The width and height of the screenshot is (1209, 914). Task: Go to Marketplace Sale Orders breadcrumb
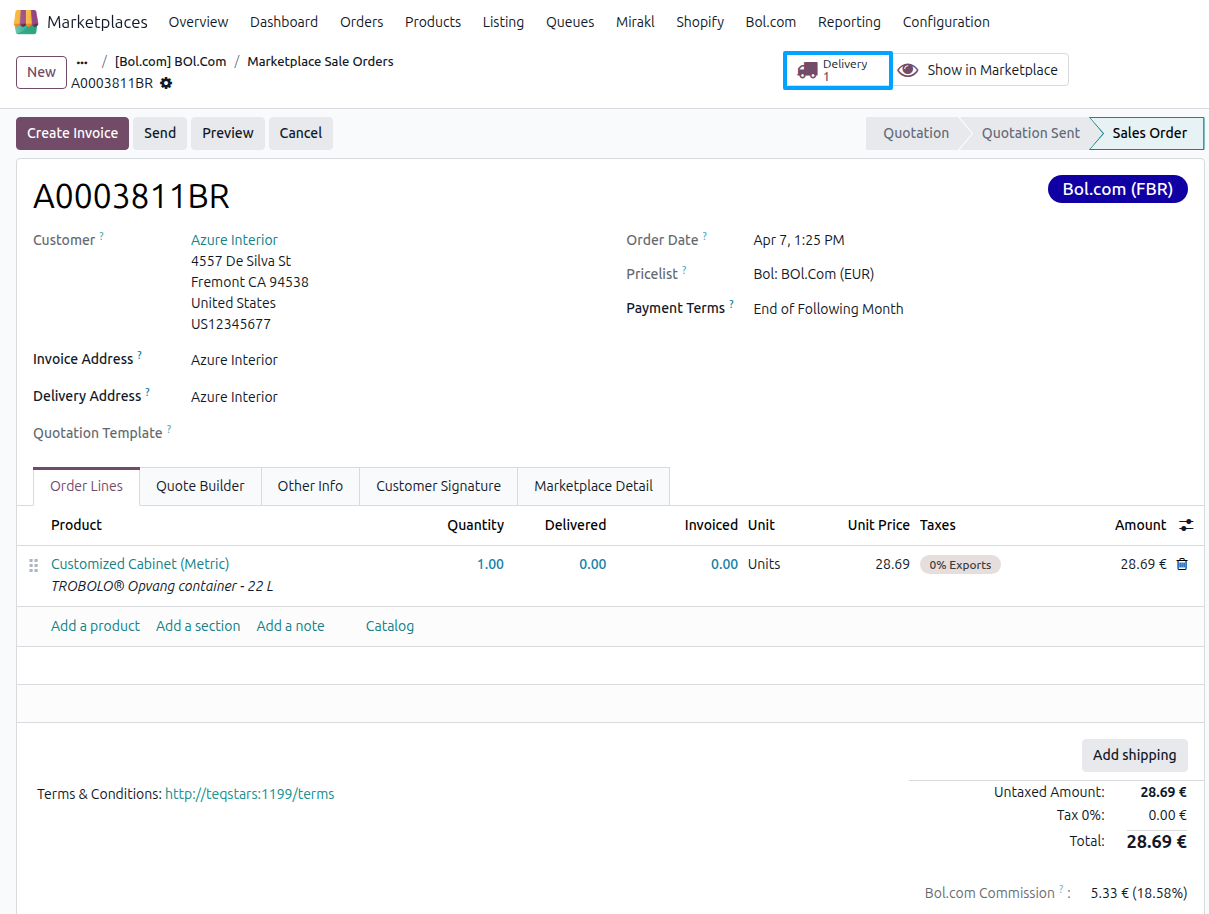pos(320,61)
